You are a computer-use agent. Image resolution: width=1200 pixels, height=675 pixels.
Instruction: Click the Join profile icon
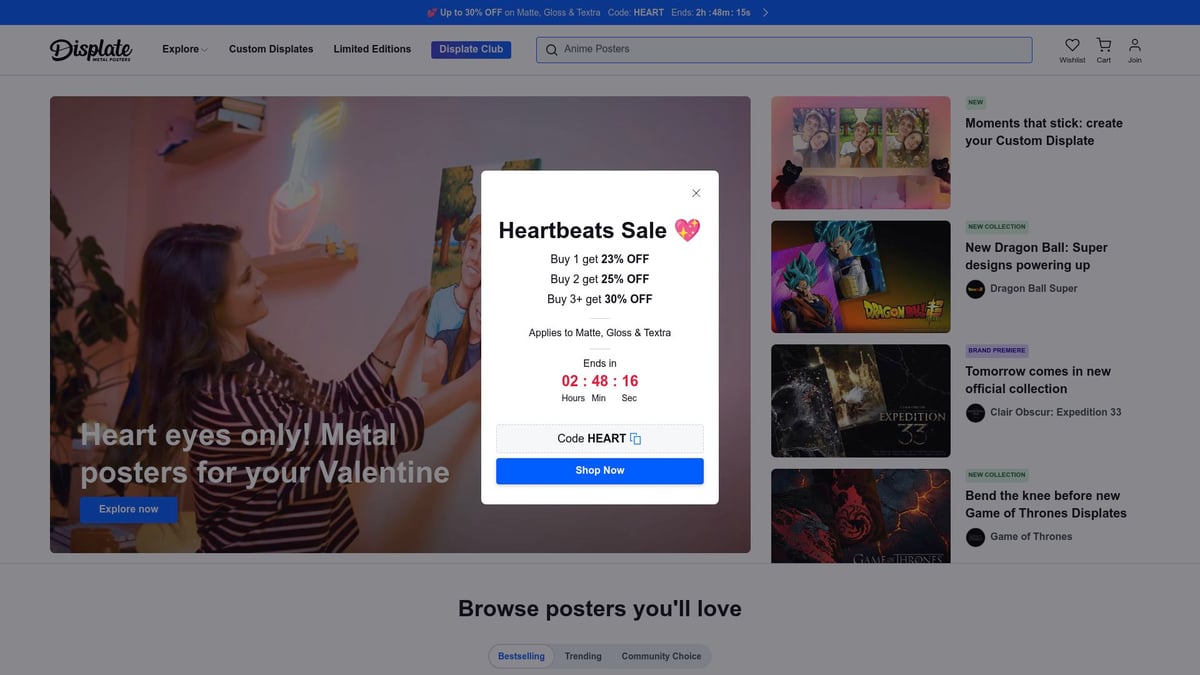pyautogui.click(x=1134, y=45)
